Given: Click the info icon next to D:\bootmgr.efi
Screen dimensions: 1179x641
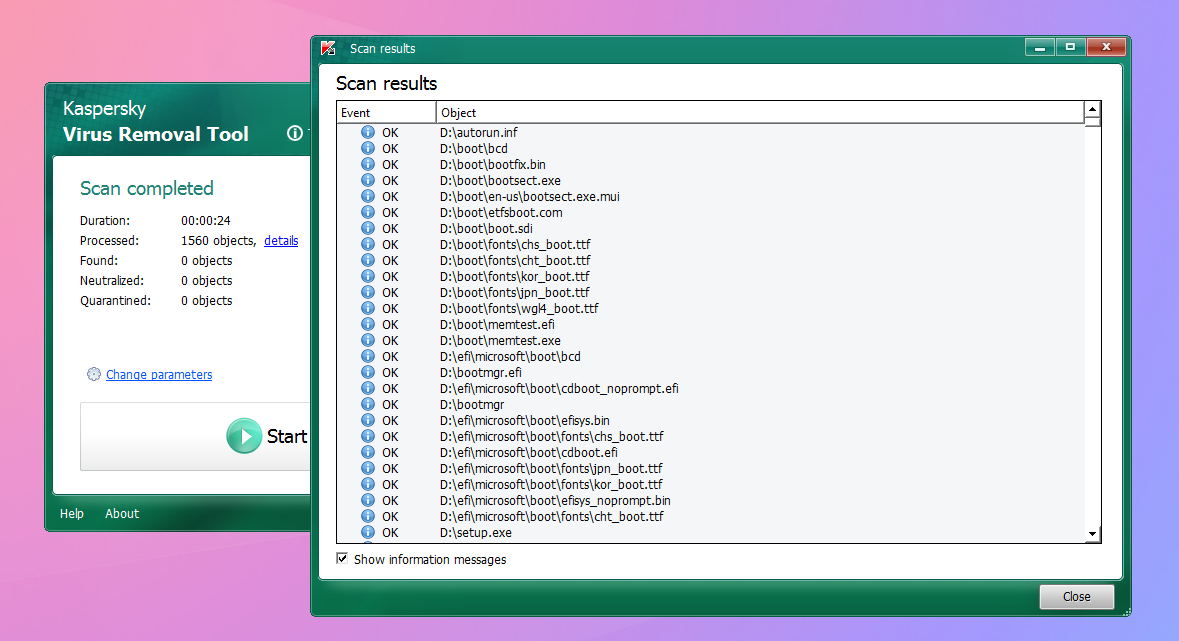Looking at the screenshot, I should click(x=368, y=372).
